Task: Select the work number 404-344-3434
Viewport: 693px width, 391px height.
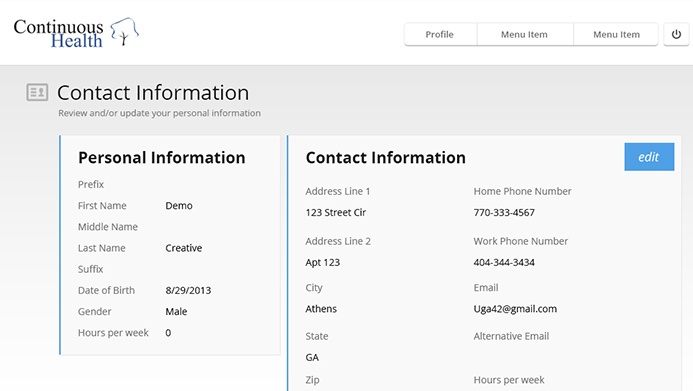Action: (x=504, y=262)
